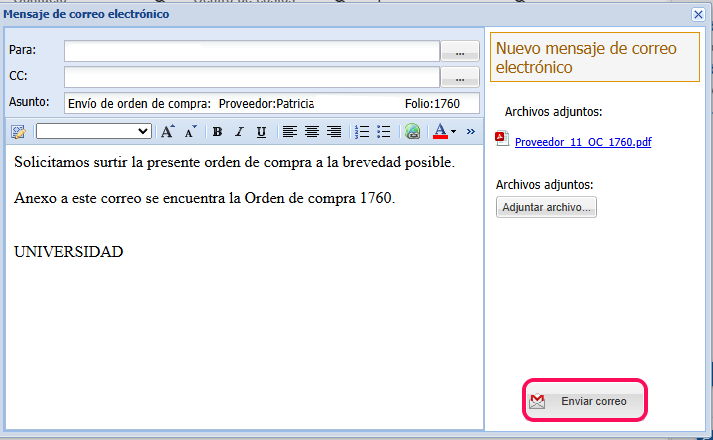Insert a bulleted list
Screen dimensions: 713x440
pyautogui.click(x=384, y=132)
